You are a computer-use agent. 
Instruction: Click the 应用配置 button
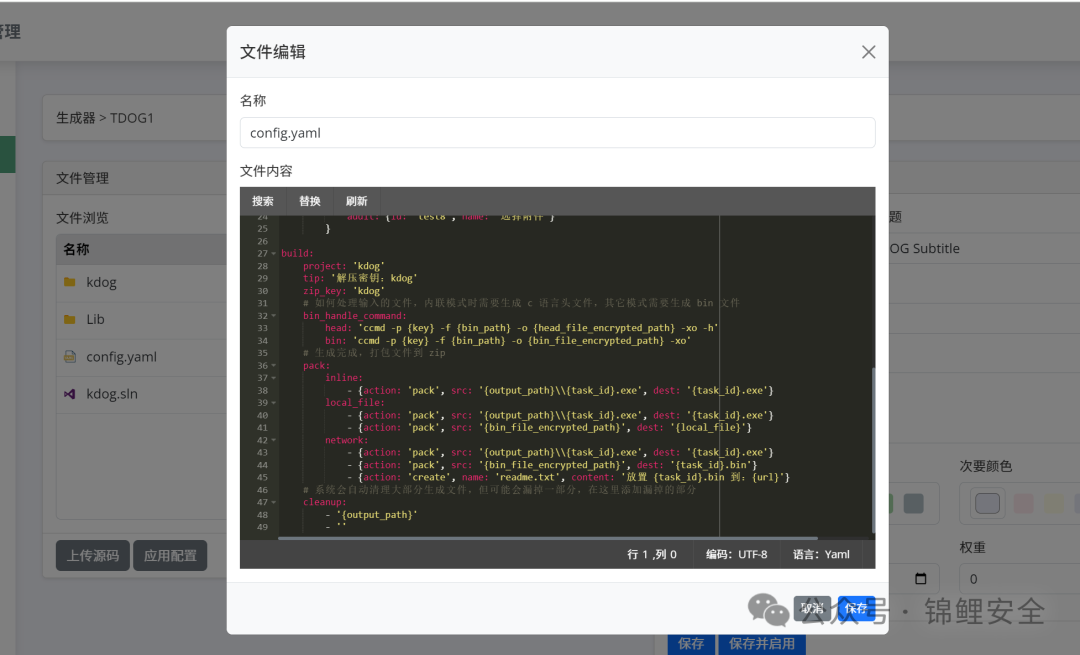pos(170,556)
